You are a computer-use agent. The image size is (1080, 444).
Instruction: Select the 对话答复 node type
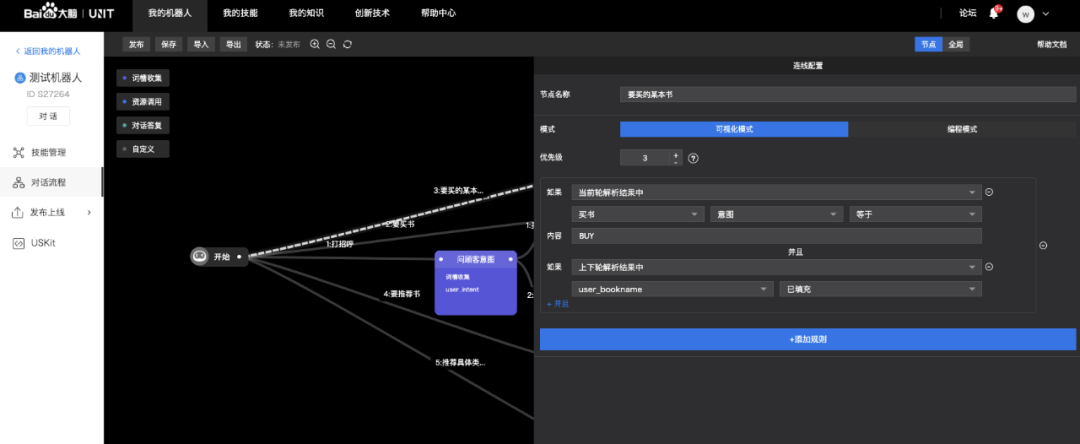[143, 125]
